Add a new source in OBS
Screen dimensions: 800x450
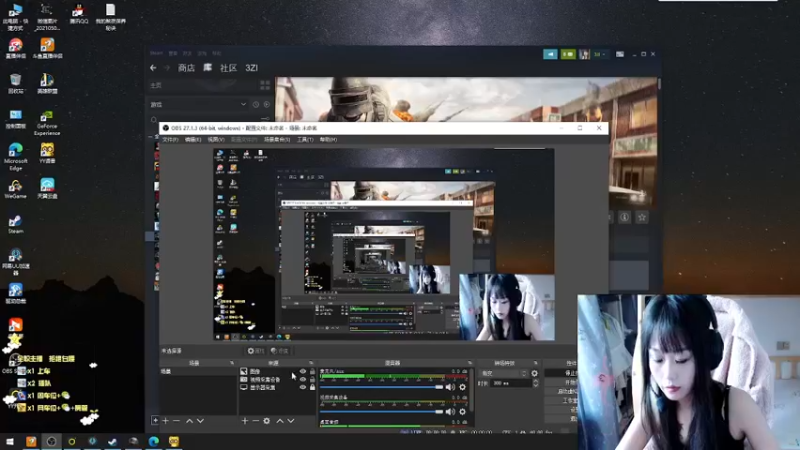click(x=244, y=421)
